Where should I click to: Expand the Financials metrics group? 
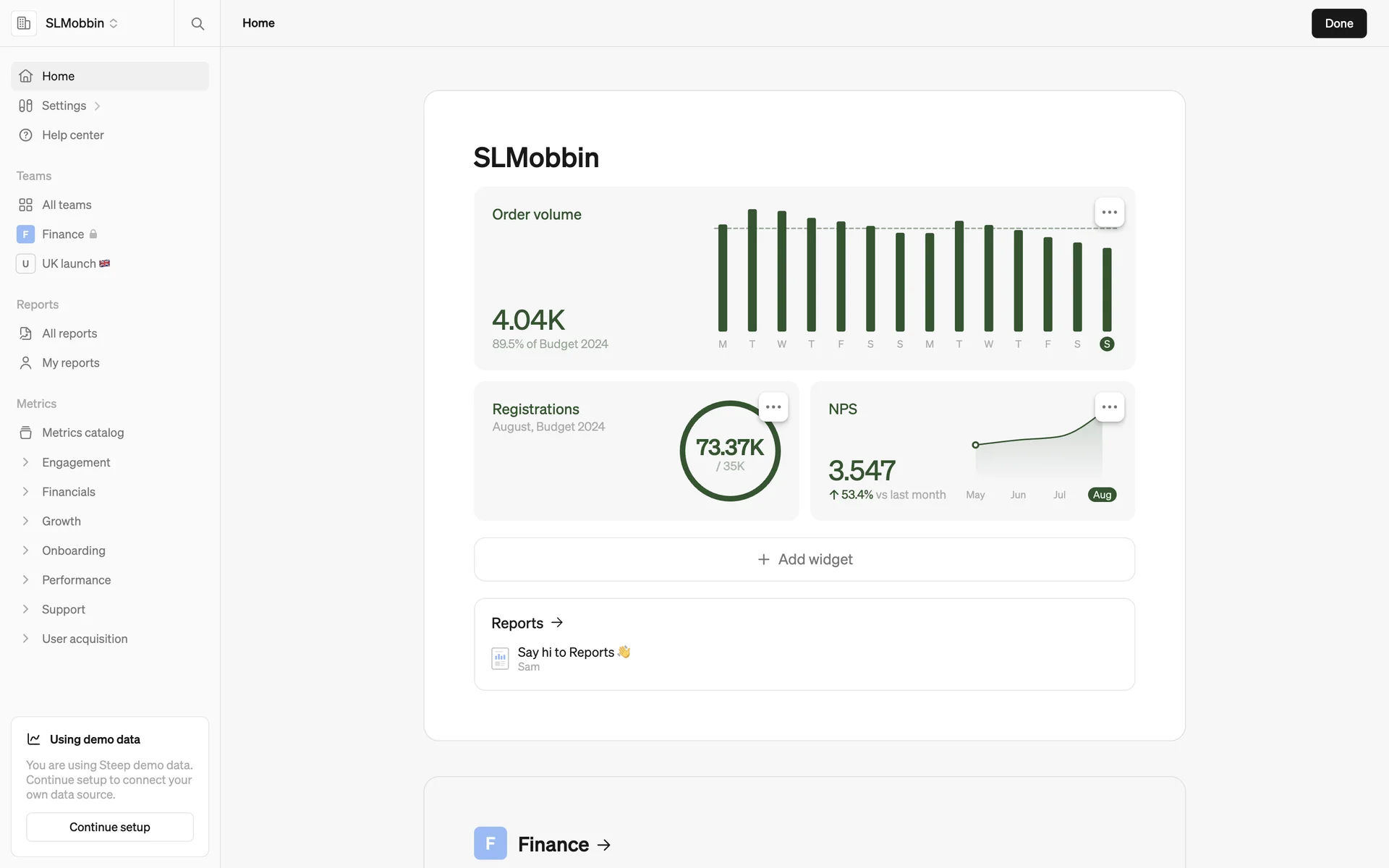tap(26, 492)
